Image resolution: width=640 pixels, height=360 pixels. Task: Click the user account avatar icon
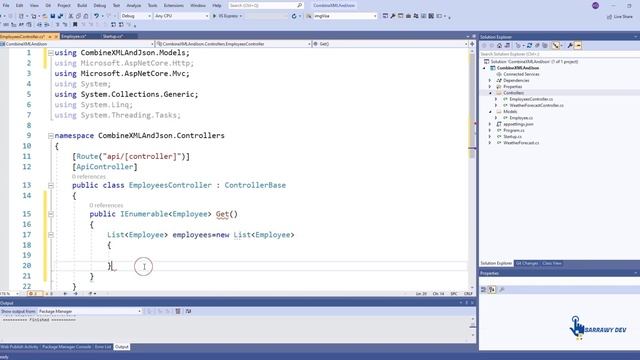click(x=596, y=5)
